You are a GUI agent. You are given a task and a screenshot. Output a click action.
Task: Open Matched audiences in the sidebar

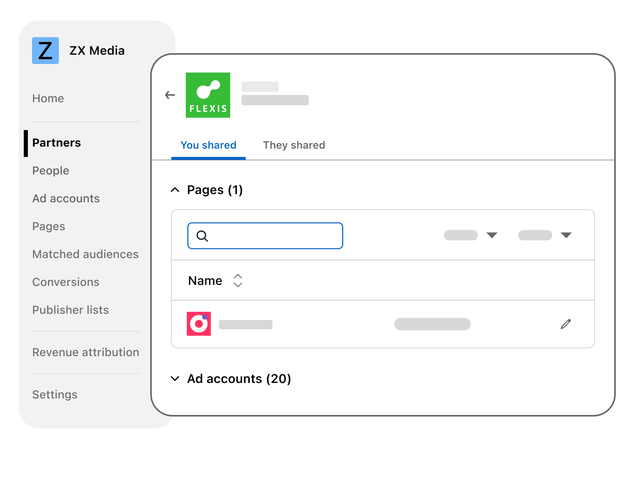pos(85,254)
